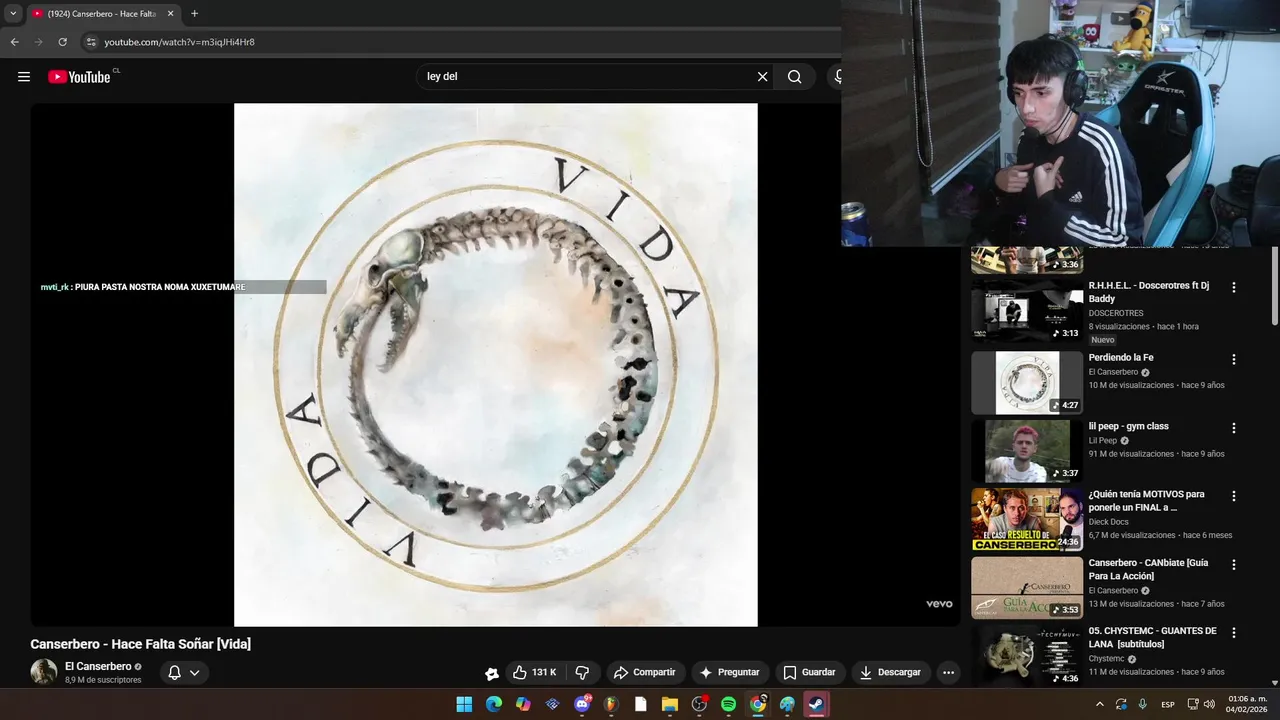Click the address bar URL
The width and height of the screenshot is (1280, 720).
pos(180,42)
